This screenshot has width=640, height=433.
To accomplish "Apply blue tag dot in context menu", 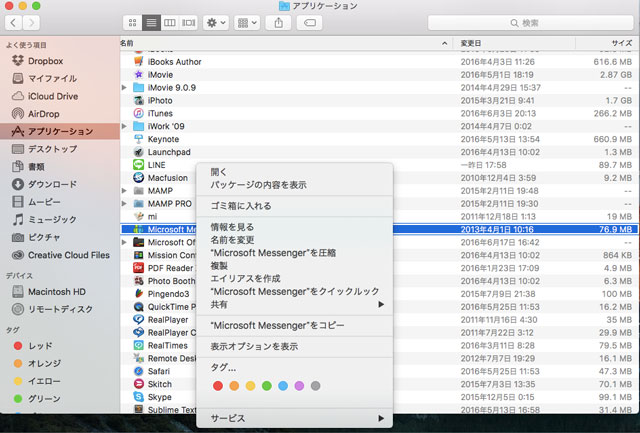I will (x=283, y=386).
